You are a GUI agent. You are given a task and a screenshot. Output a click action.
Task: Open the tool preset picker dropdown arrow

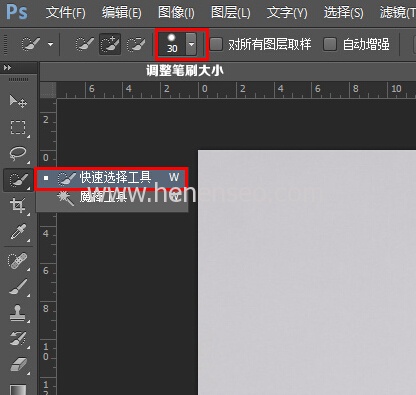point(50,44)
